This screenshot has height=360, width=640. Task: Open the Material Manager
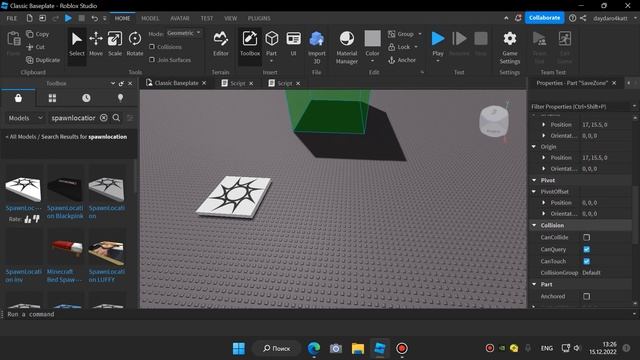[347, 47]
